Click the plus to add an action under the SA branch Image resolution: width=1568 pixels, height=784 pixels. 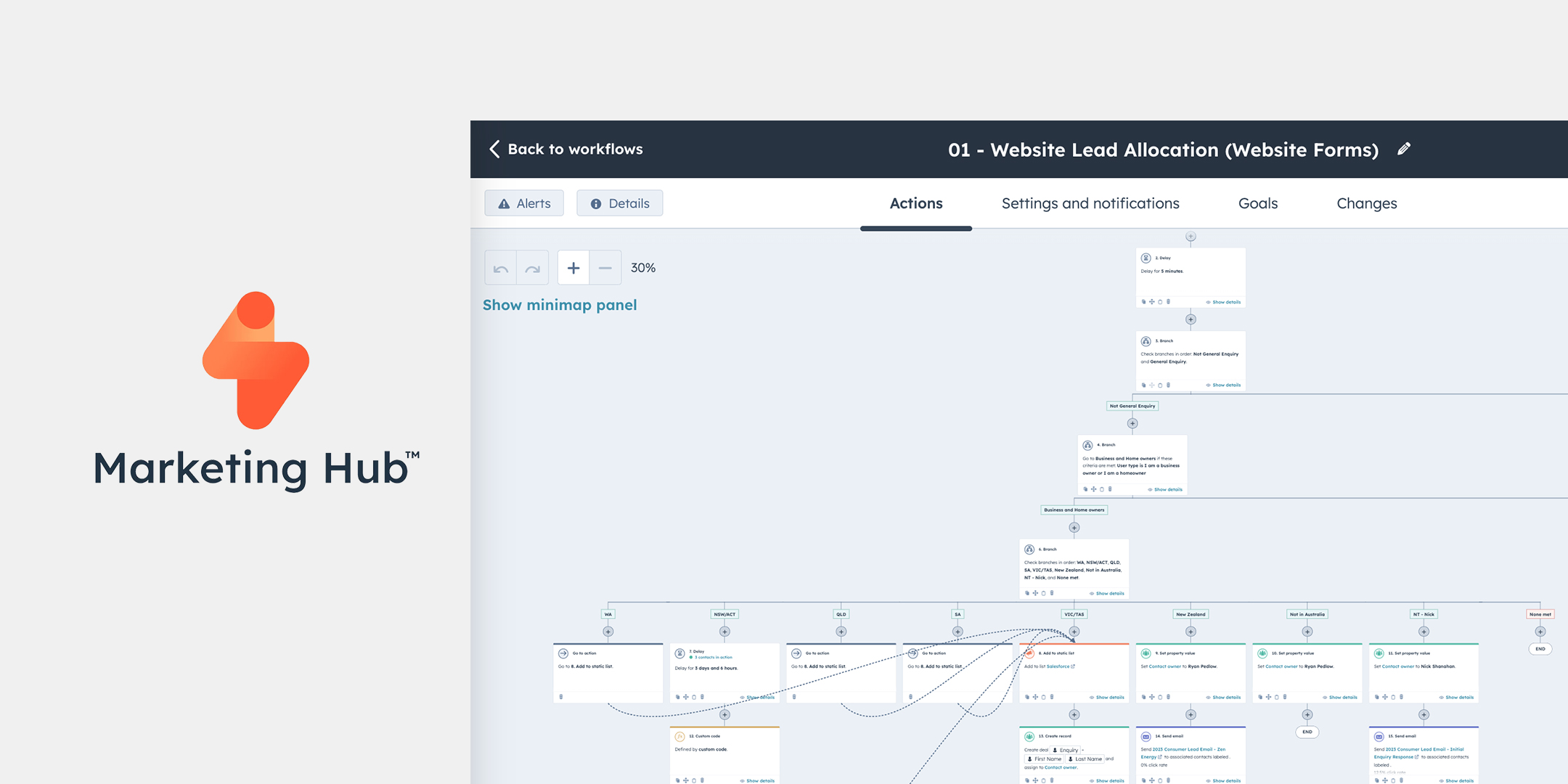pos(957,632)
